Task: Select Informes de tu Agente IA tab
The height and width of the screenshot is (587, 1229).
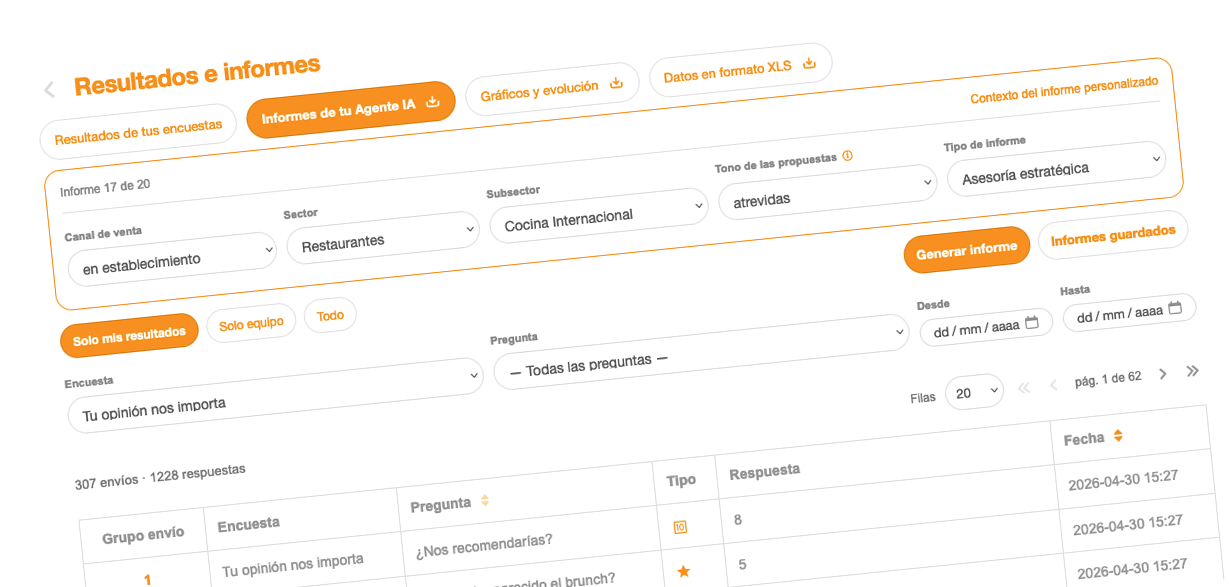Action: click(350, 110)
